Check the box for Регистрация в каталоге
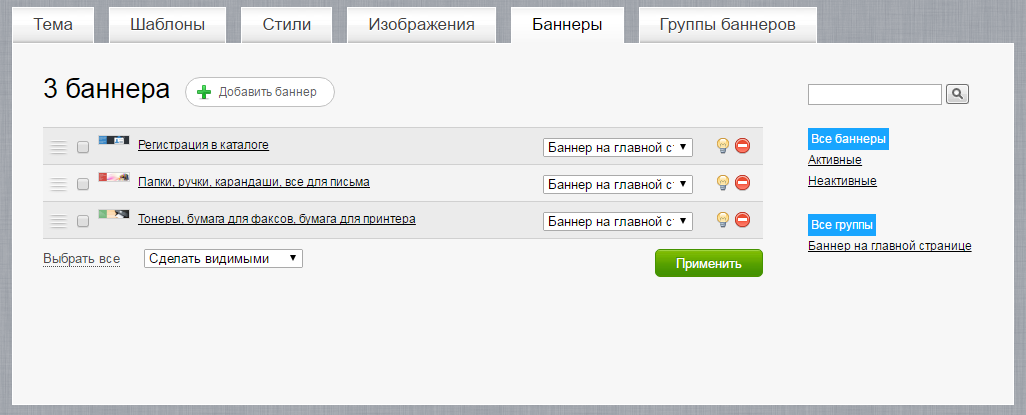The image size is (1026, 415). (83, 147)
